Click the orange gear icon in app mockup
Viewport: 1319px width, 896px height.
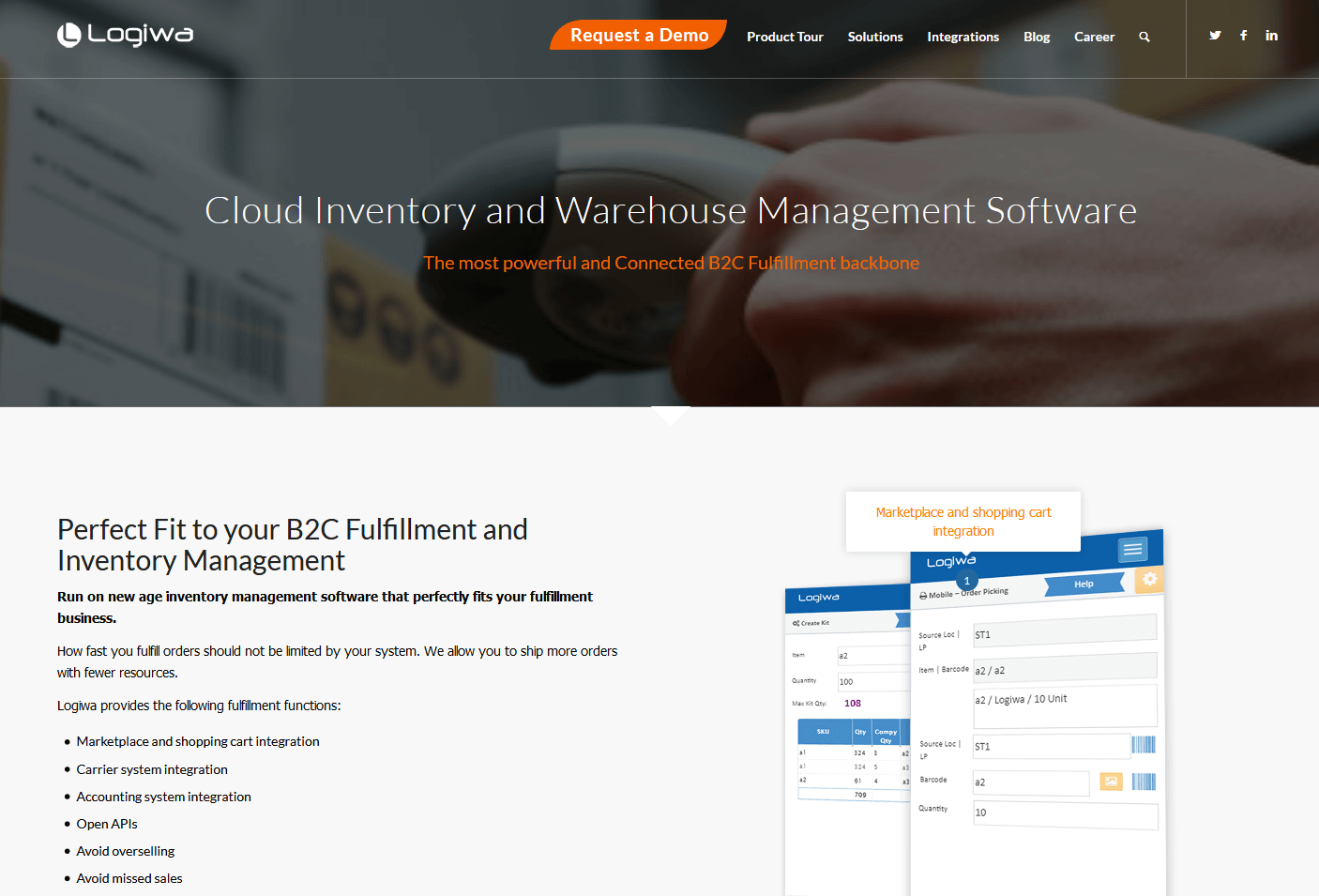[1149, 580]
